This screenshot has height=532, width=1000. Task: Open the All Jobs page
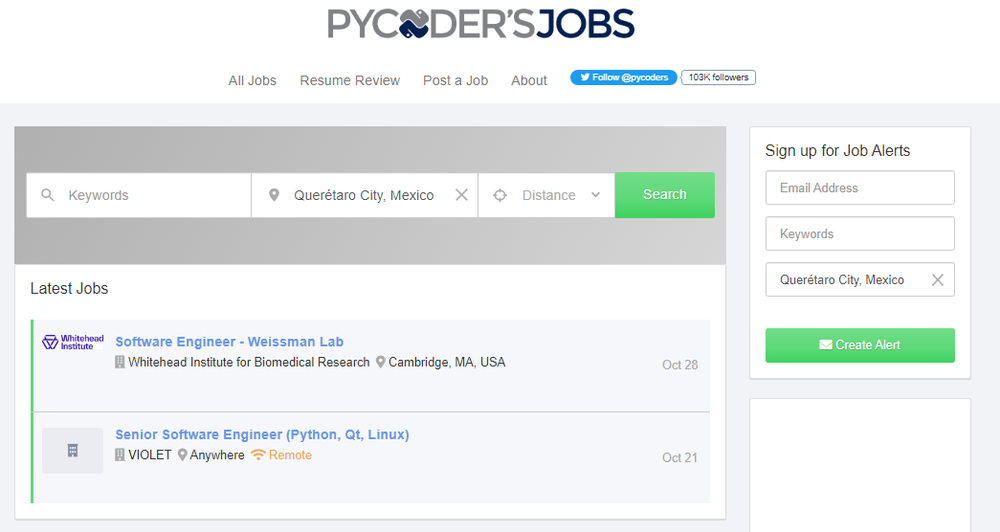coord(253,80)
